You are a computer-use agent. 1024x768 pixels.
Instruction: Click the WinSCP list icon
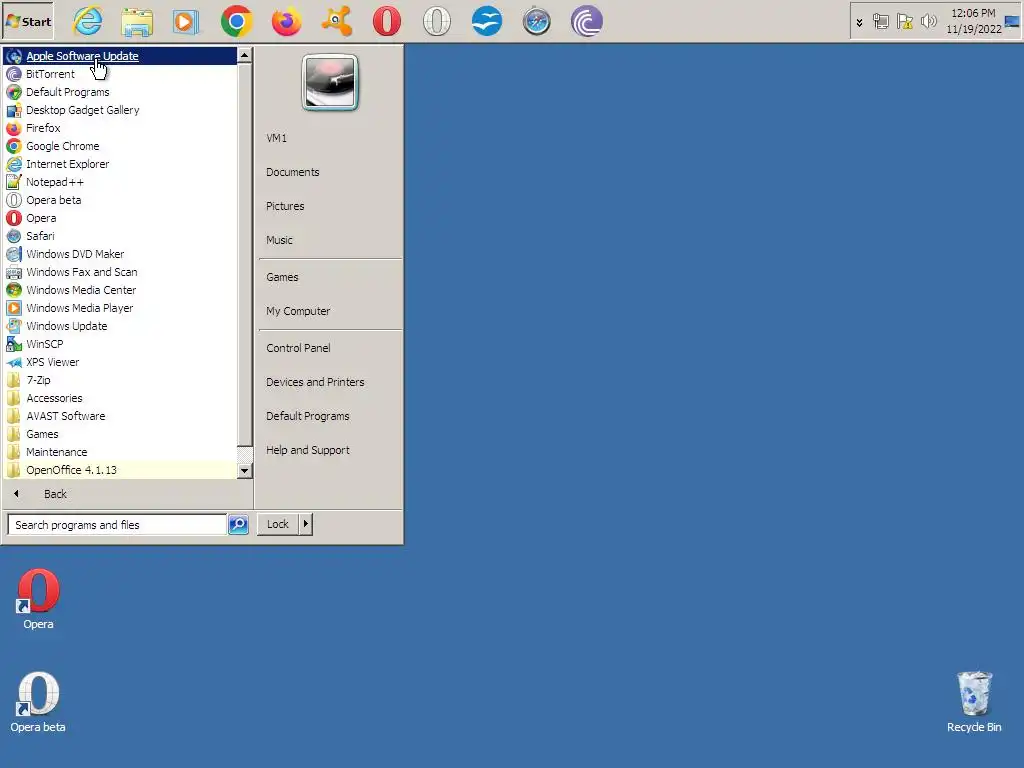14,344
